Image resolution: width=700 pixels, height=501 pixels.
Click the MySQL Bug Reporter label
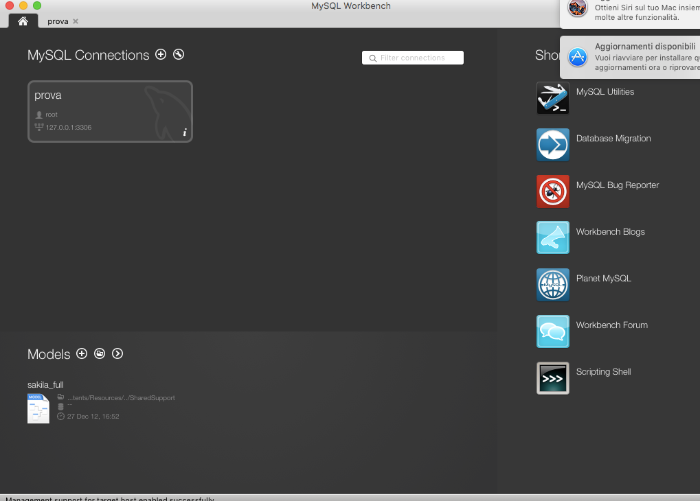point(617,185)
